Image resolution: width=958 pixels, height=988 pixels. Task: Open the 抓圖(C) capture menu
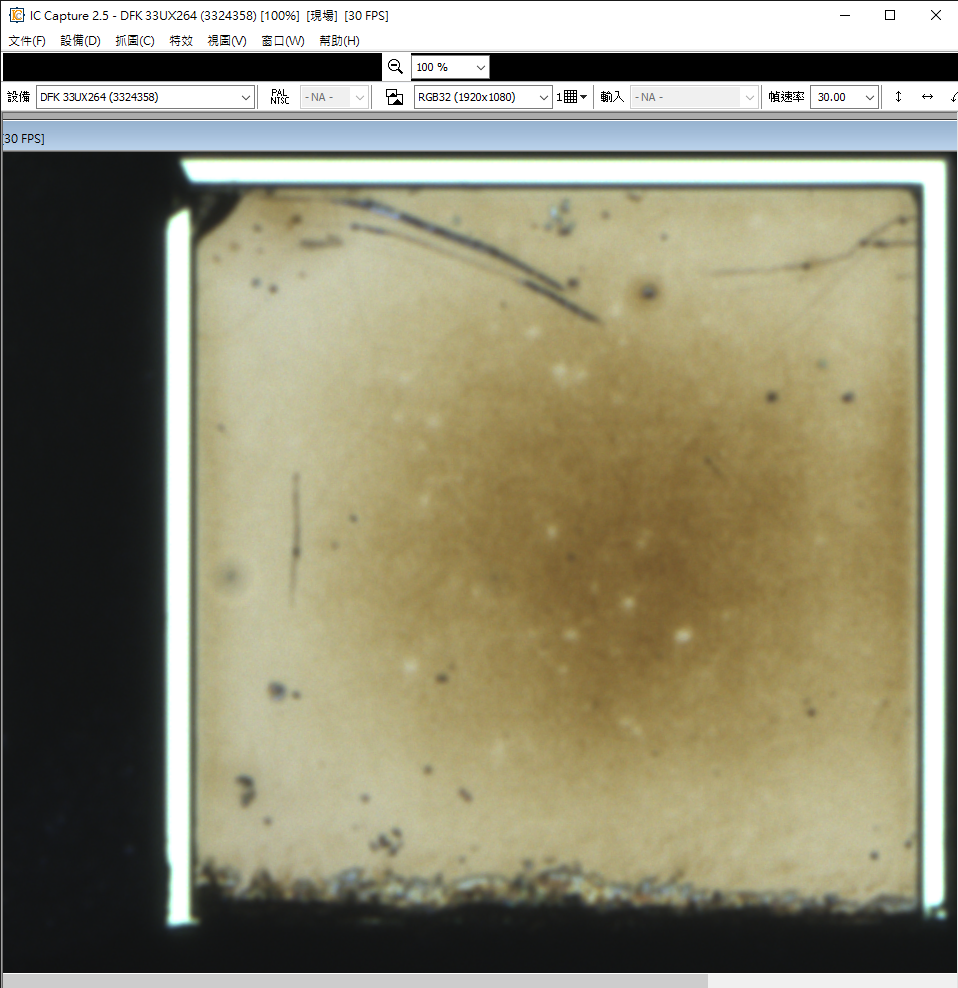[x=134, y=40]
